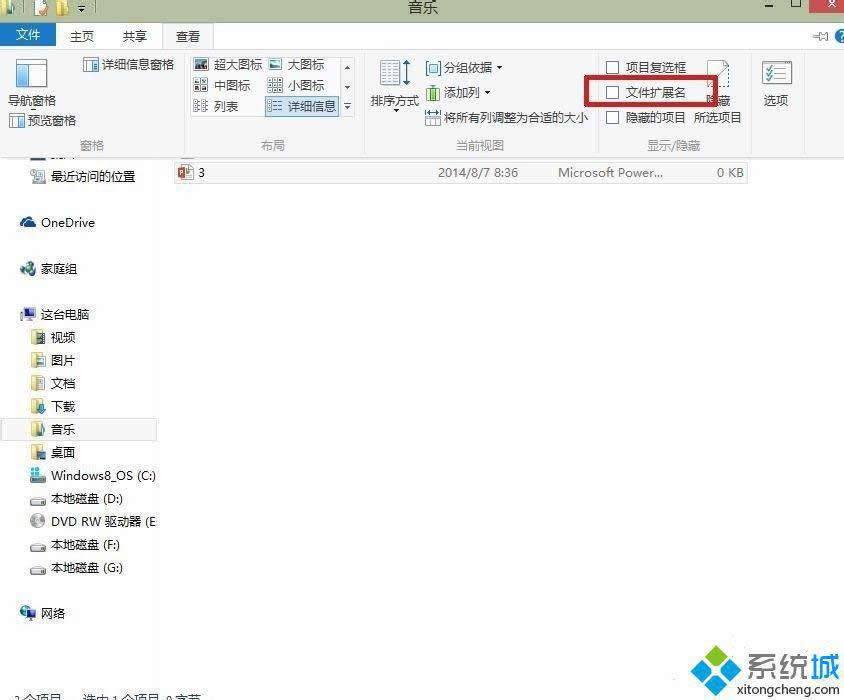Open the sort by dropdown
Image resolution: width=844 pixels, height=700 pixels.
tap(393, 85)
